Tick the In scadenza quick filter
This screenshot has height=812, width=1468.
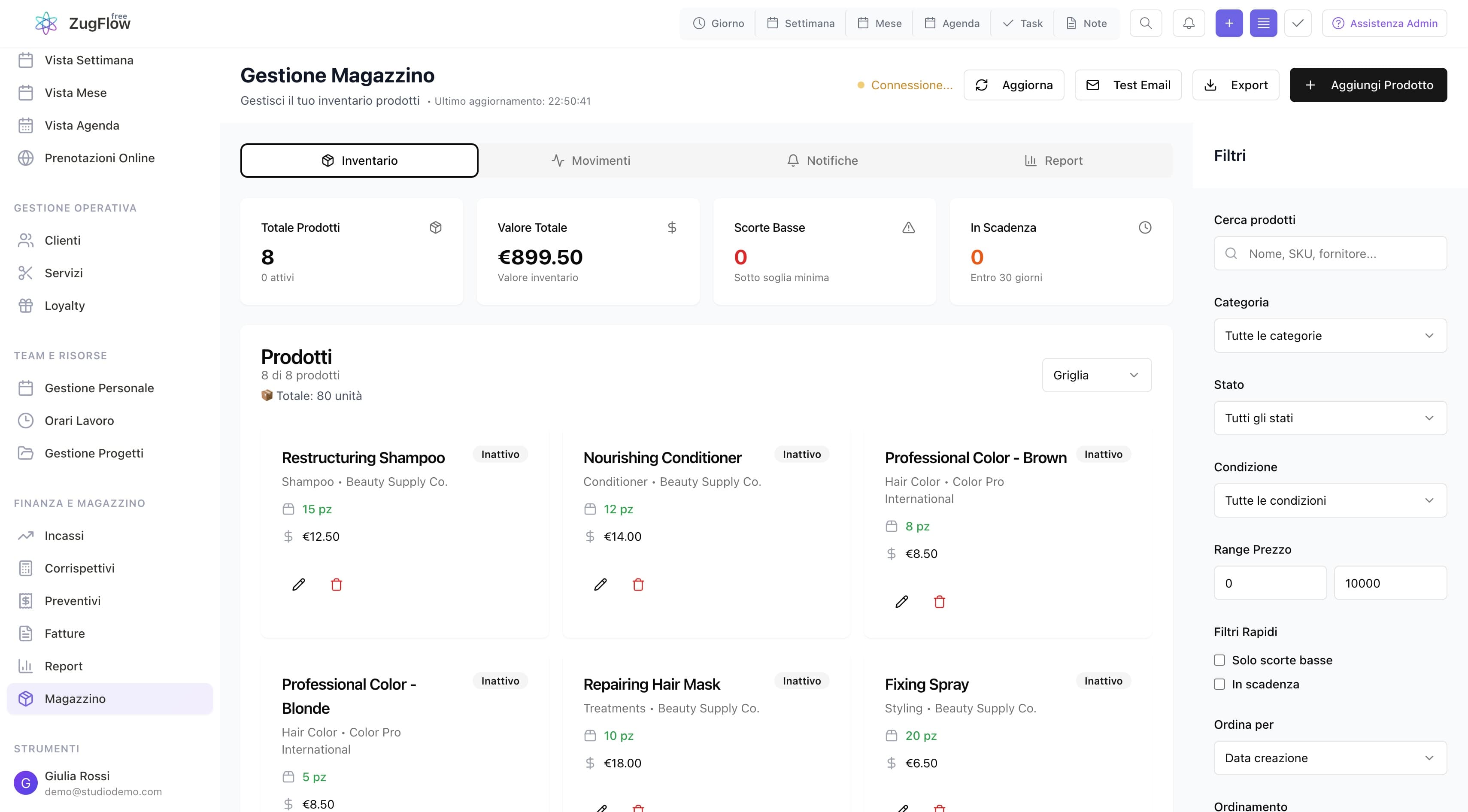coord(1219,684)
